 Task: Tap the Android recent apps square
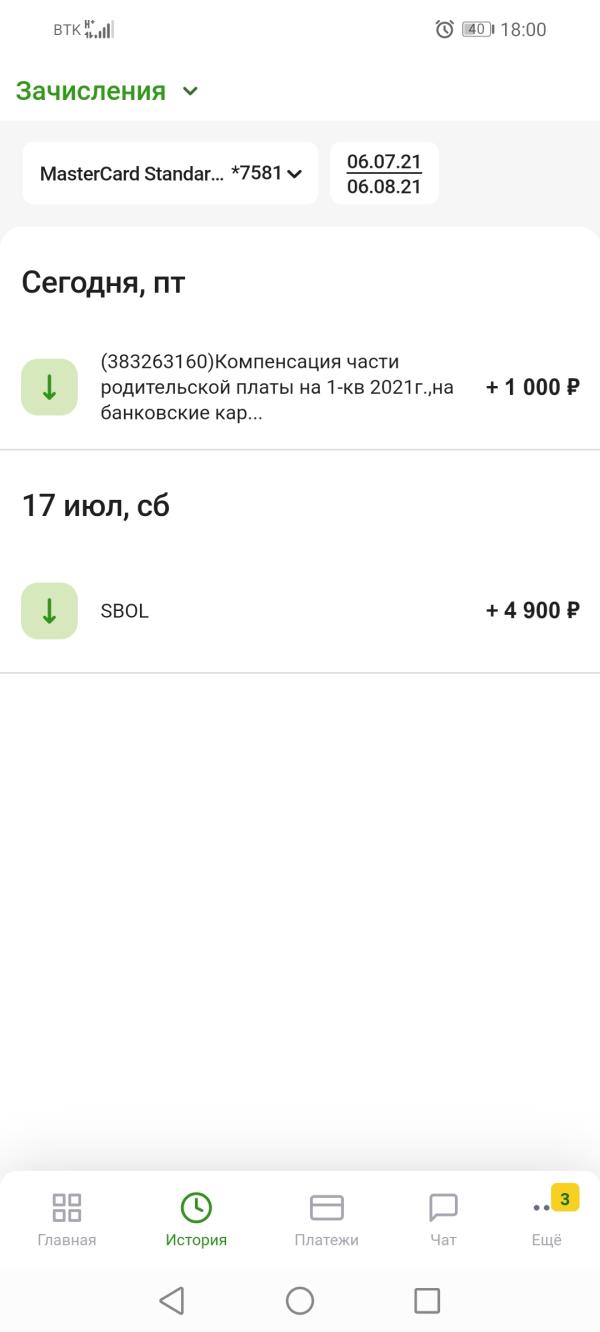coord(427,1300)
